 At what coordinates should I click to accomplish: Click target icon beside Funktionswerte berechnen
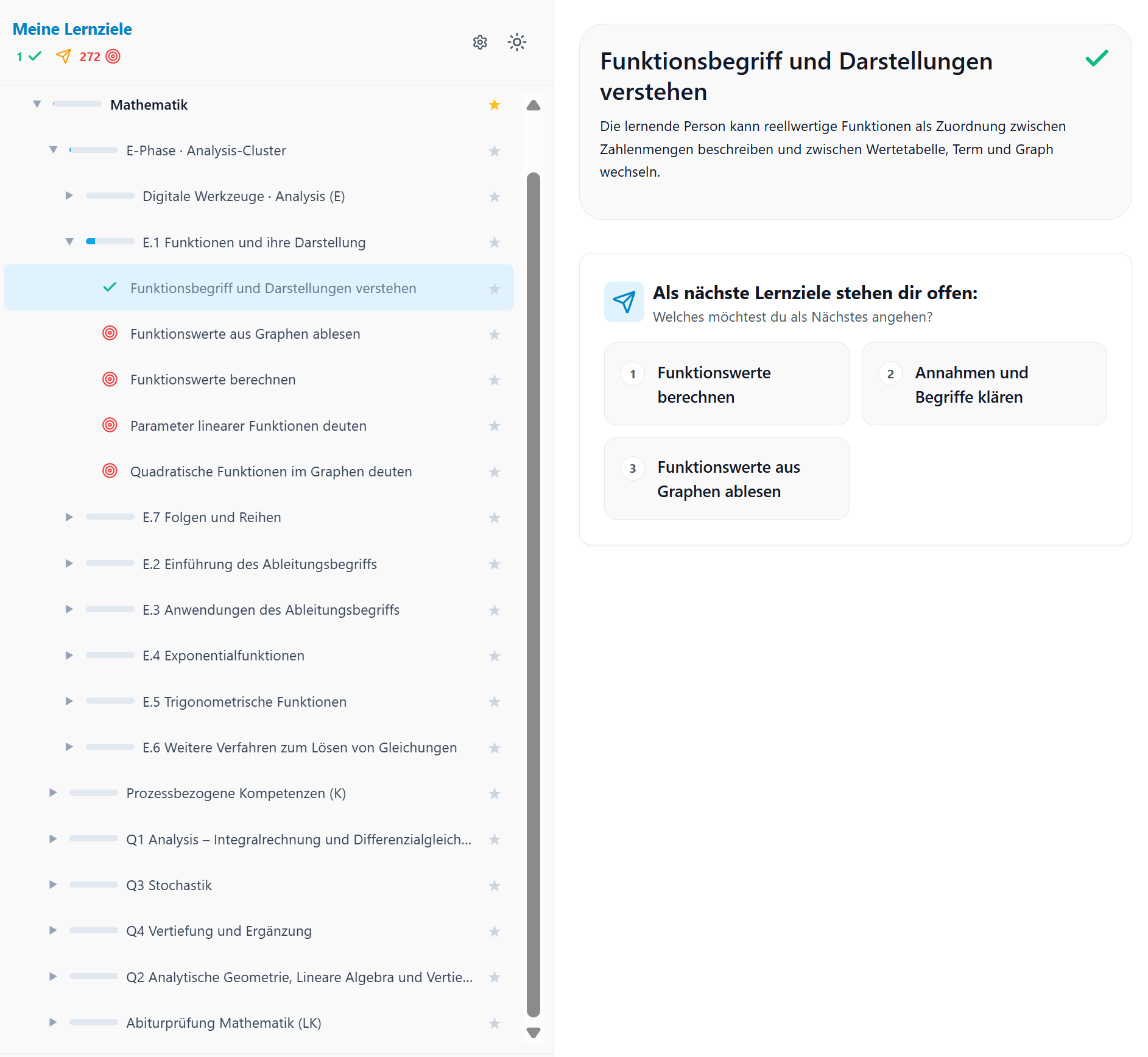point(110,380)
